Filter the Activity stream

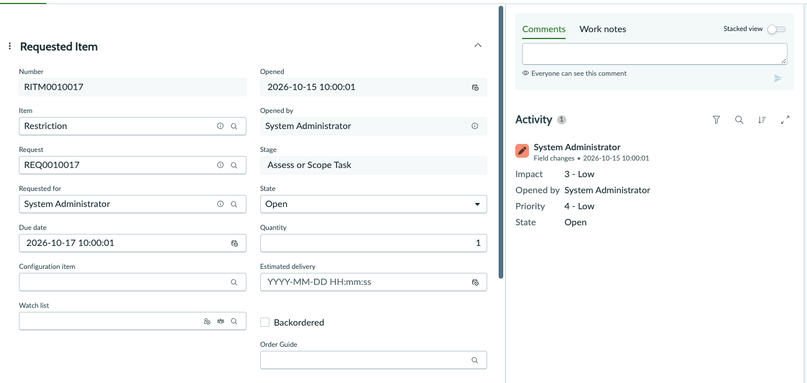coord(716,120)
